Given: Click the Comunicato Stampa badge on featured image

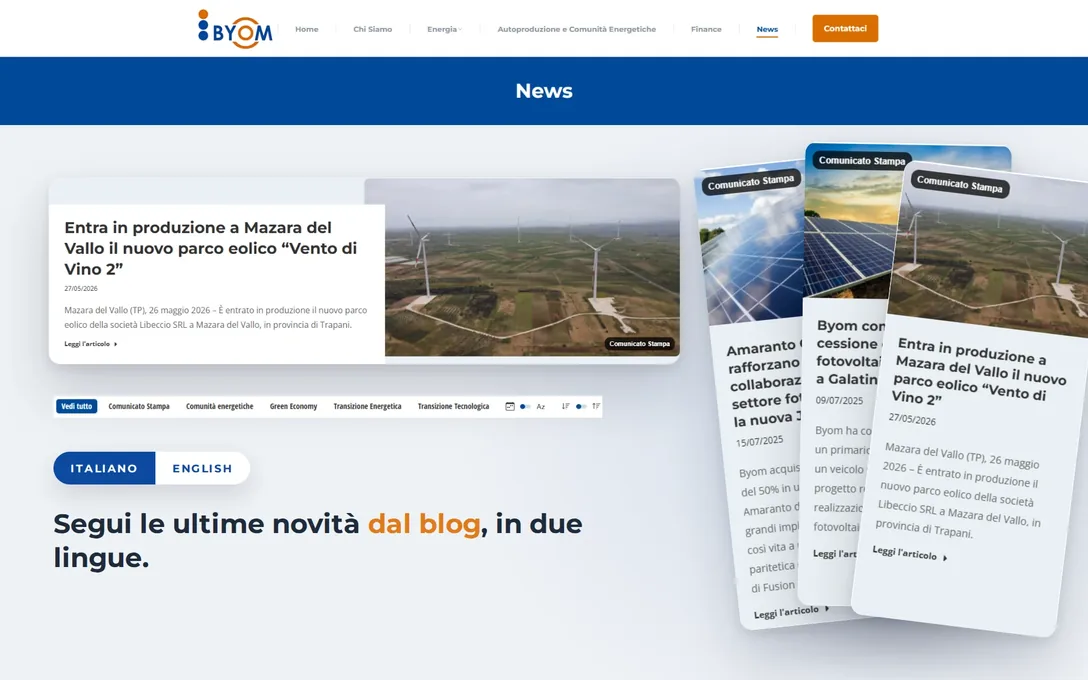Looking at the screenshot, I should 639,343.
